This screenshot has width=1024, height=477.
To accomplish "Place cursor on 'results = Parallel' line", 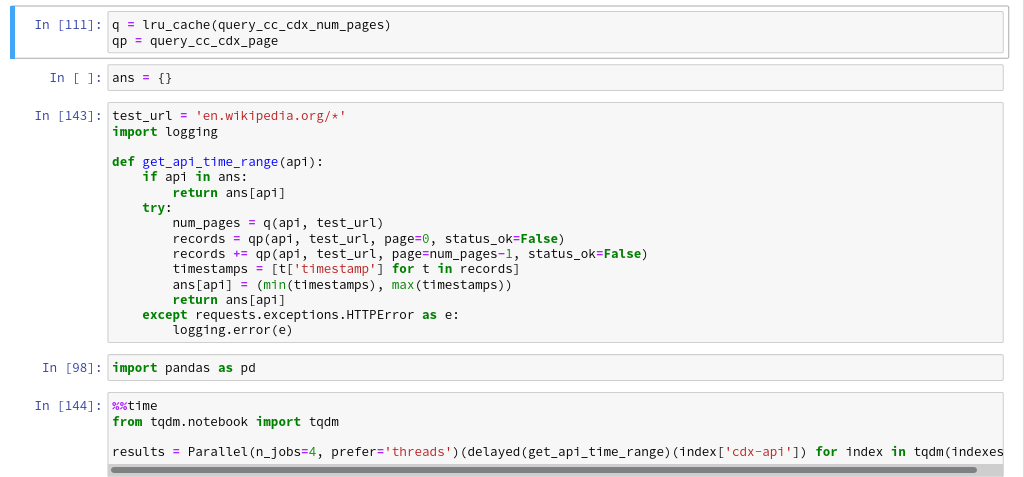I will pyautogui.click(x=500, y=452).
